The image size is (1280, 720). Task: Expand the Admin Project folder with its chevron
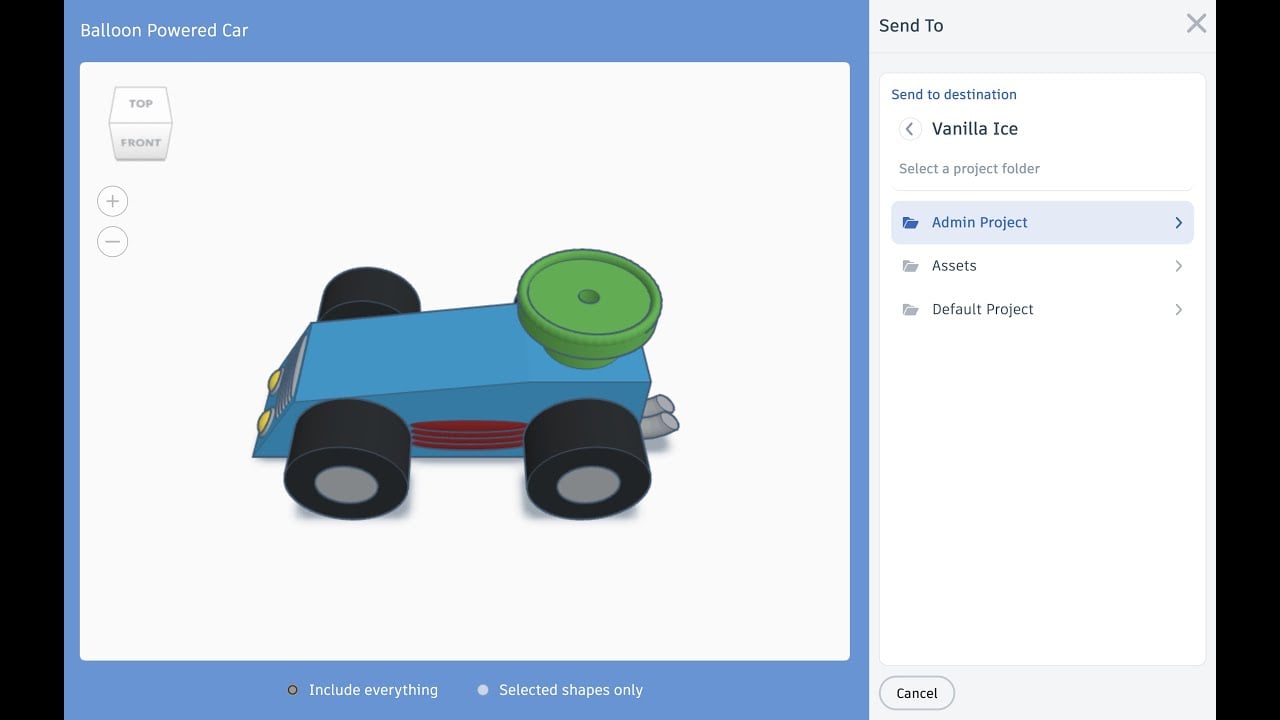tap(1178, 222)
